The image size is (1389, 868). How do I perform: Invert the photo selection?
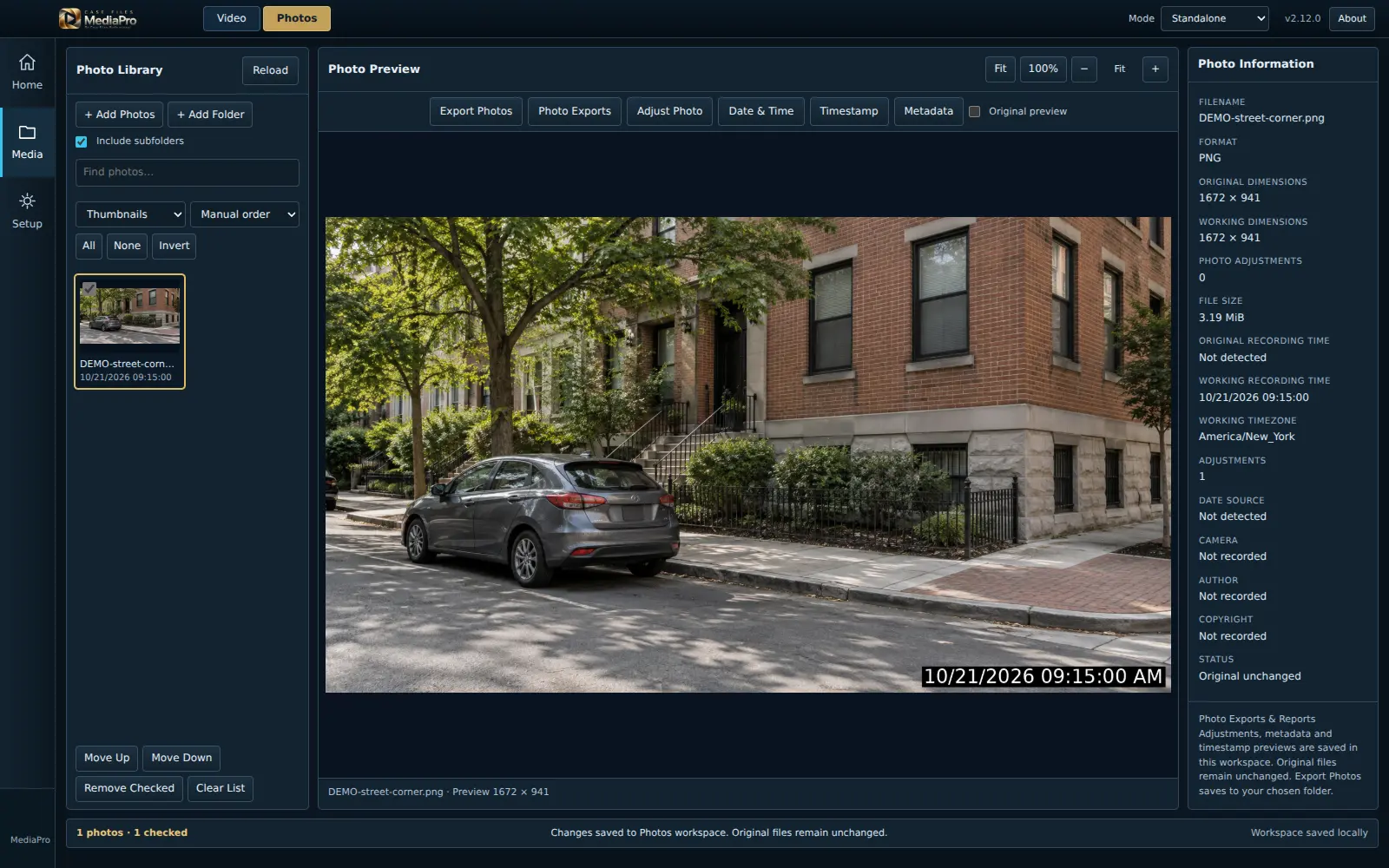[174, 246]
